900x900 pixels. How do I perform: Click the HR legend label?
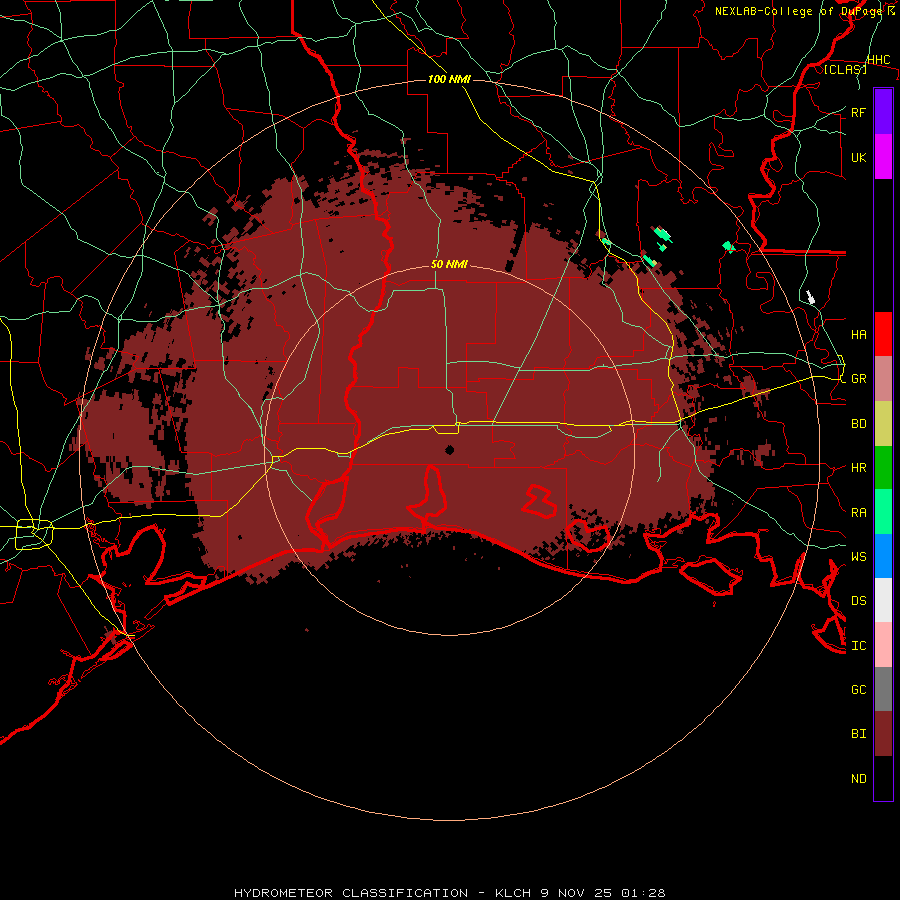click(858, 468)
